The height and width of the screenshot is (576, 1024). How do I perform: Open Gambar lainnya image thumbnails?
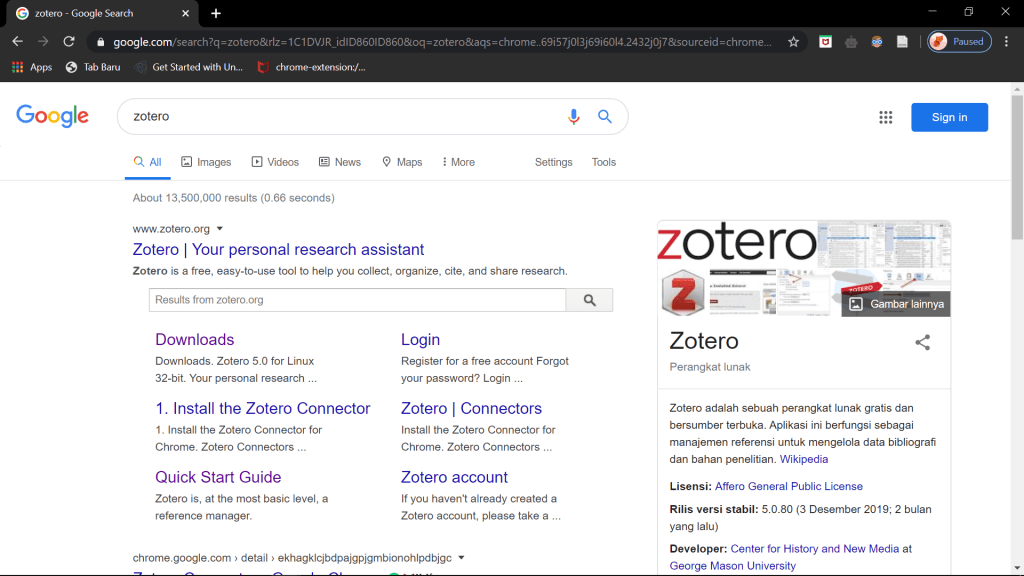point(896,304)
